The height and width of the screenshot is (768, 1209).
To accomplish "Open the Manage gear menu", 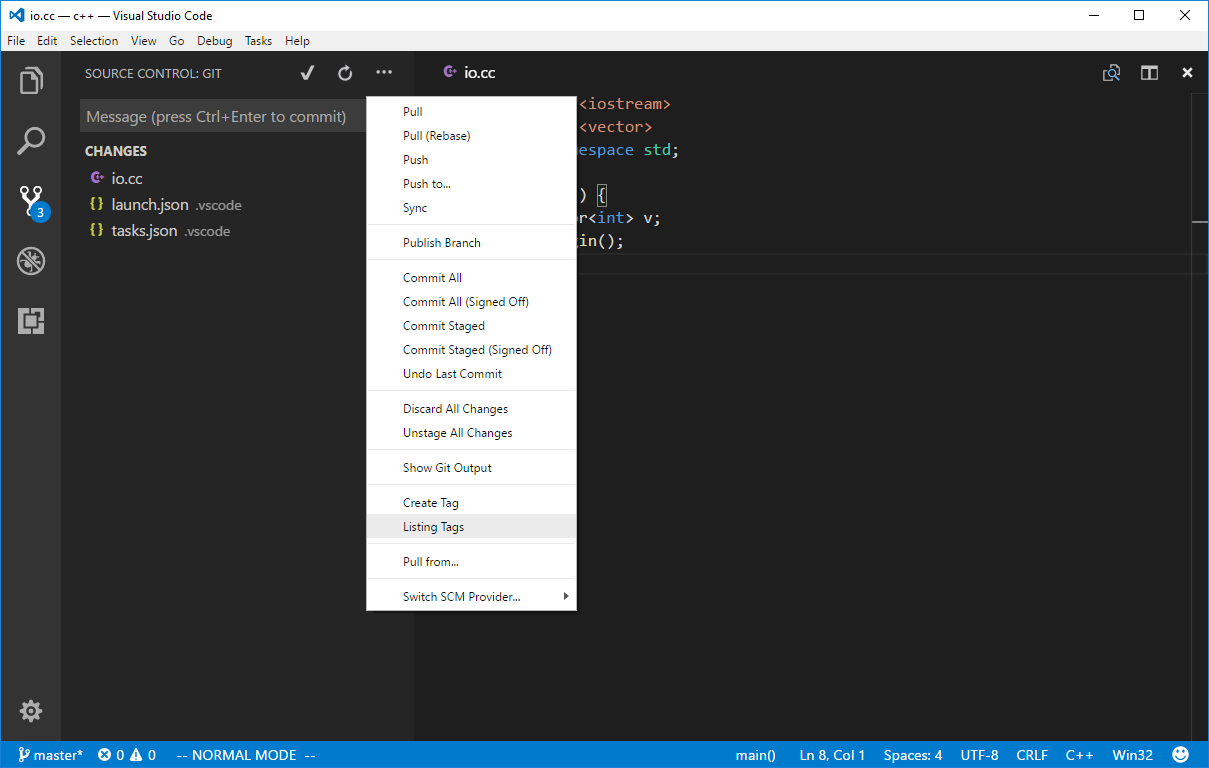I will click(x=31, y=711).
